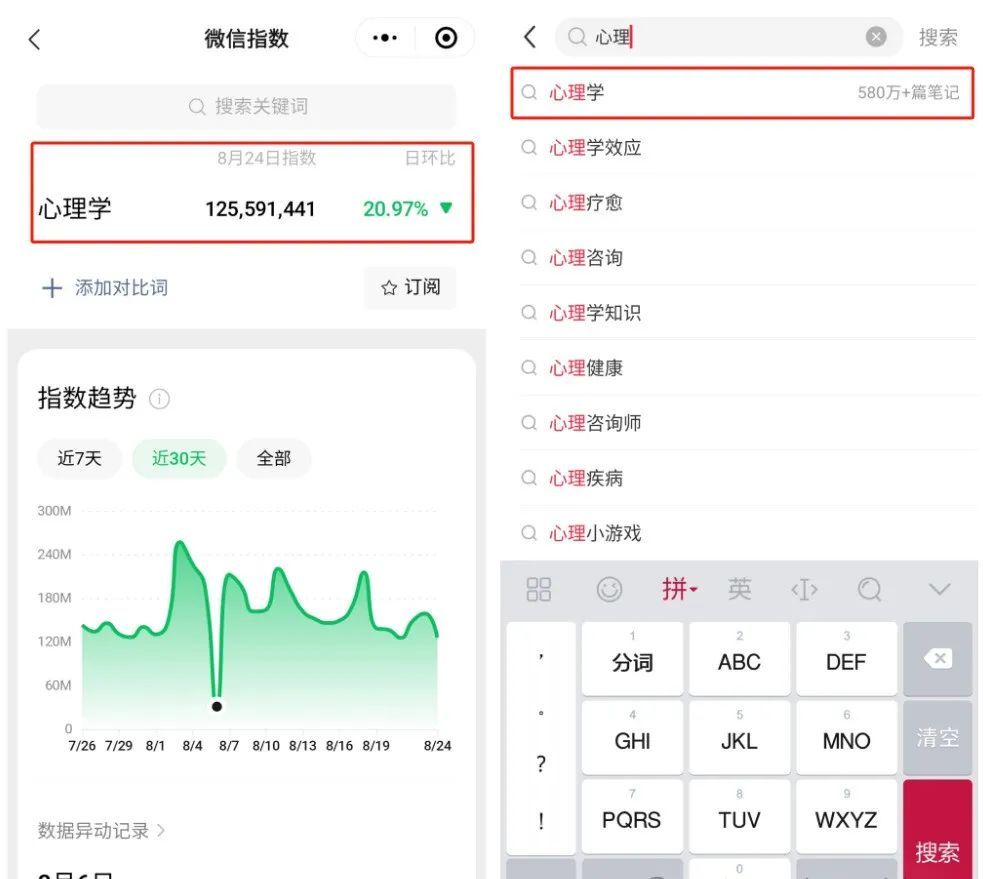The height and width of the screenshot is (879, 983).
Task: Switch keyboard to 英 English mode
Action: [x=740, y=589]
